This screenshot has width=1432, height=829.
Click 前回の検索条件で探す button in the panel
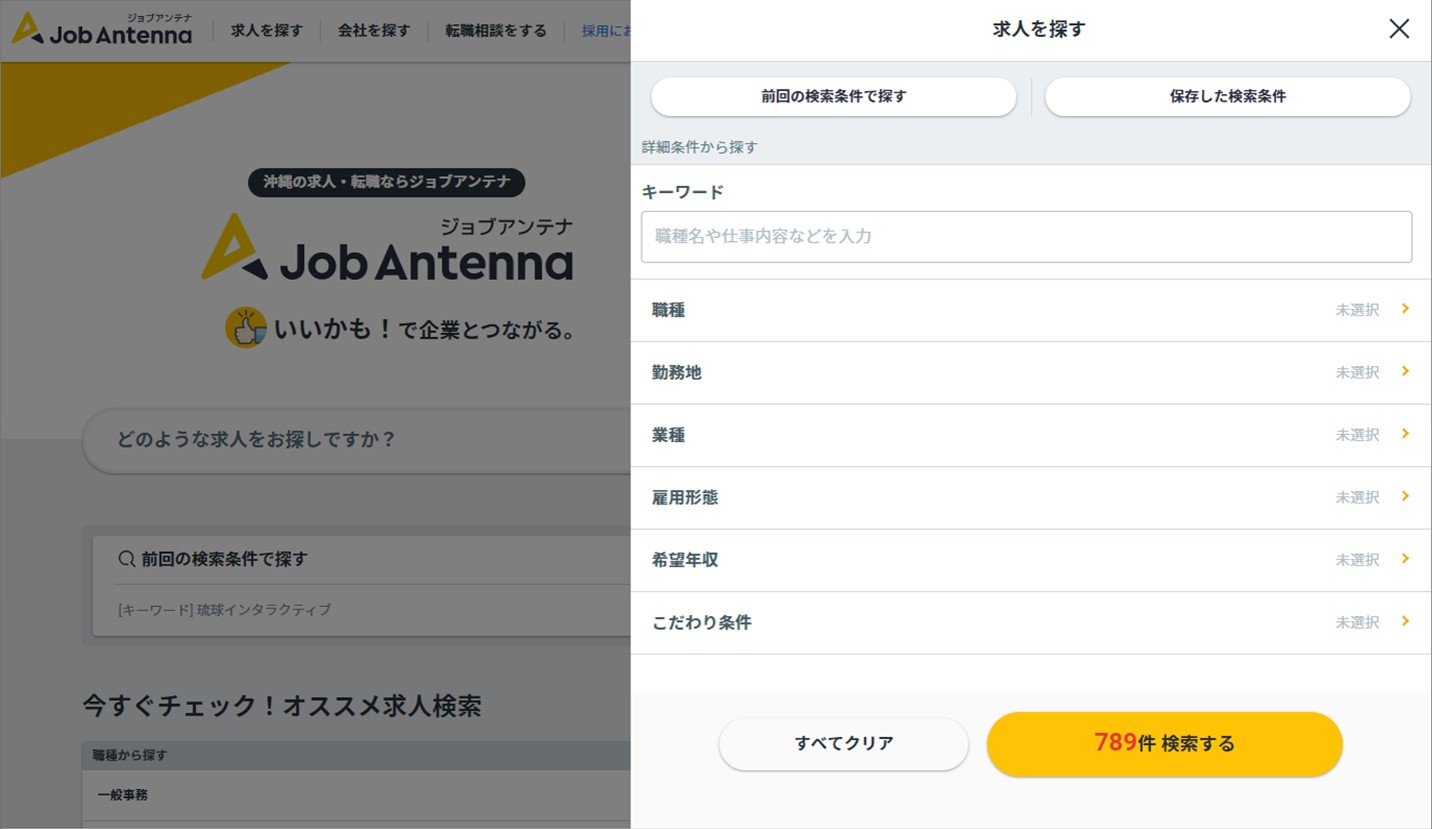(834, 97)
